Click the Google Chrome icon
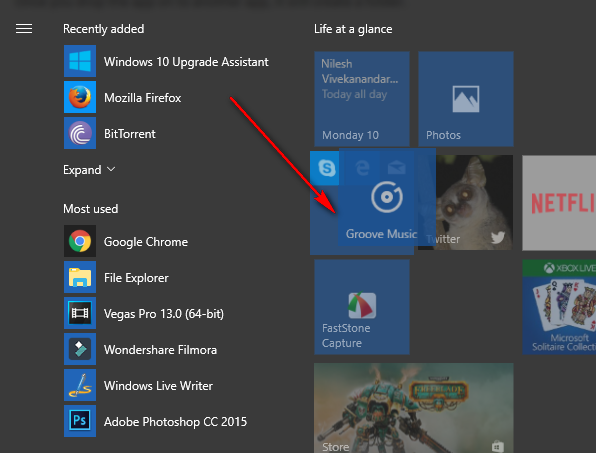Image resolution: width=596 pixels, height=453 pixels. pyautogui.click(x=80, y=241)
